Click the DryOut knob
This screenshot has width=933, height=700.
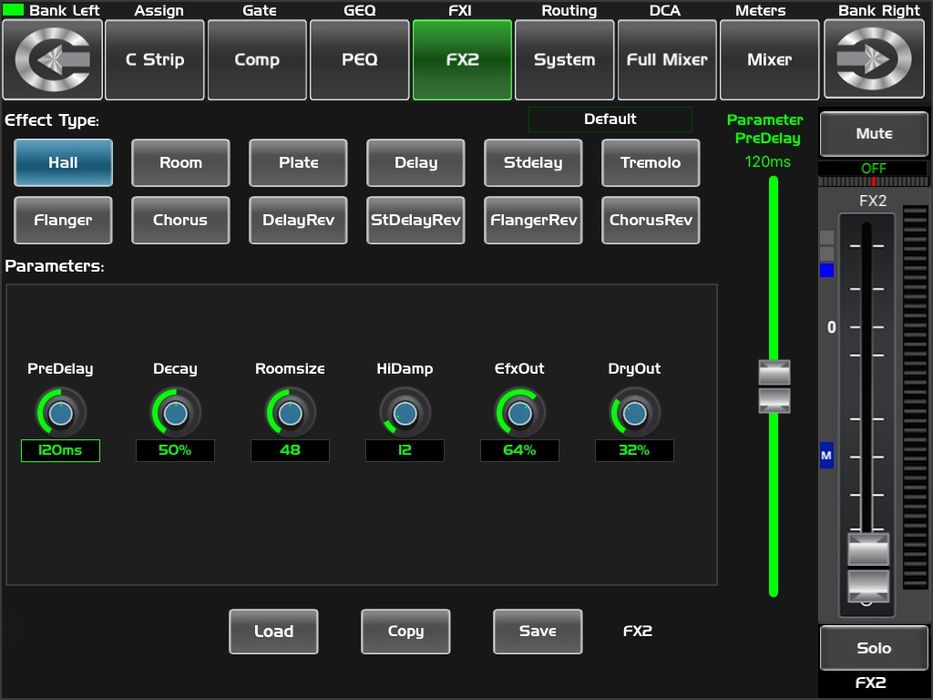tap(634, 412)
